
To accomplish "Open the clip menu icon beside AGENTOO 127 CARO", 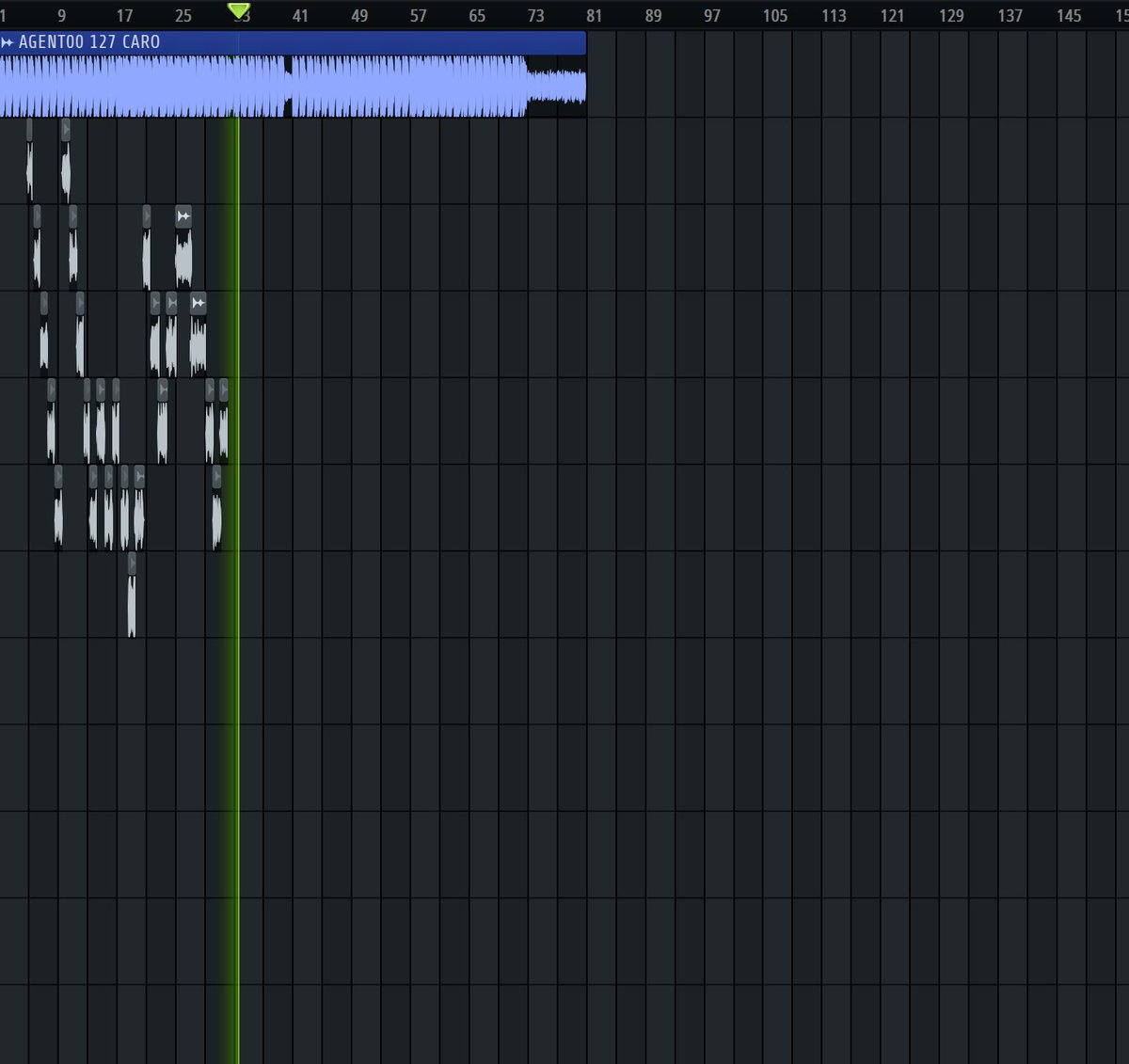I will [x=8, y=42].
